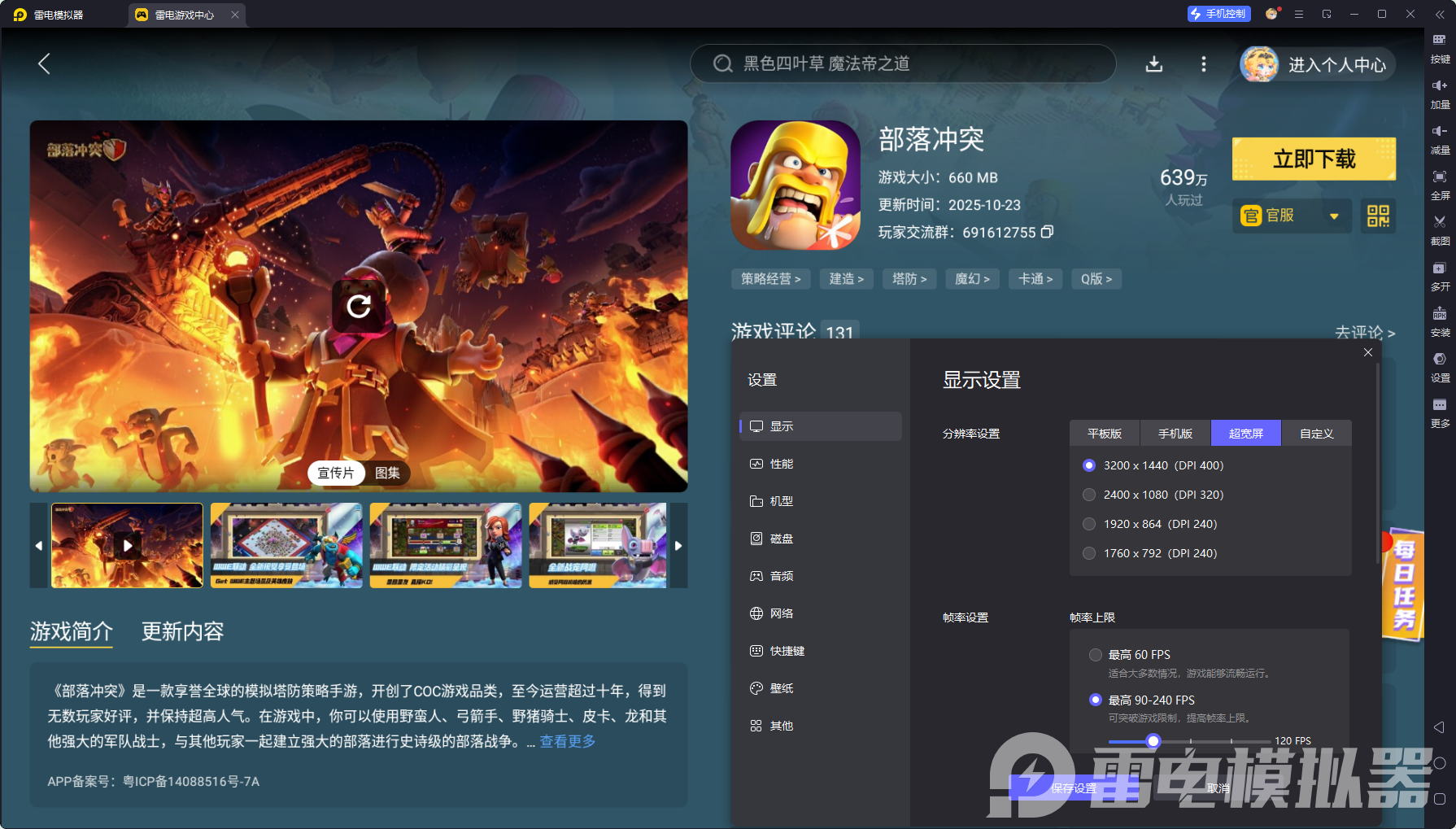The height and width of the screenshot is (829, 1456).
Task: Open the 网络 settings section
Action: (x=820, y=613)
